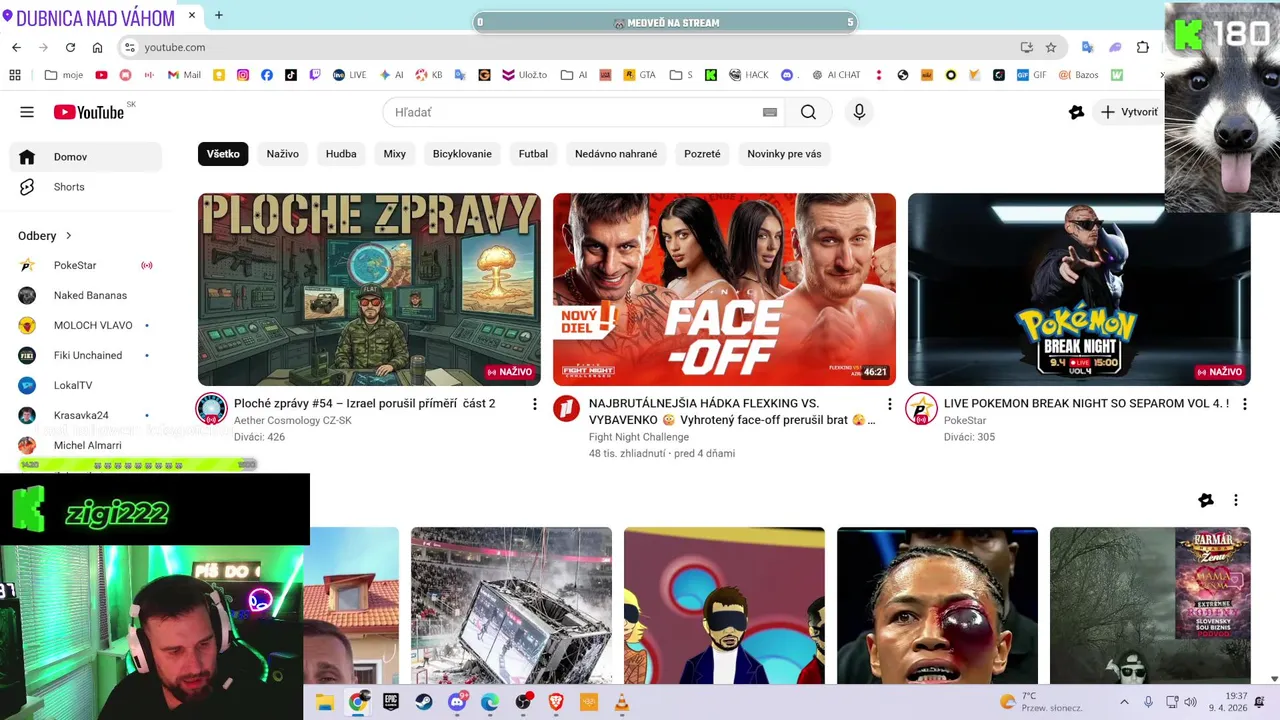The width and height of the screenshot is (1280, 720).
Task: Select the Mixy filter chip
Action: tap(395, 154)
